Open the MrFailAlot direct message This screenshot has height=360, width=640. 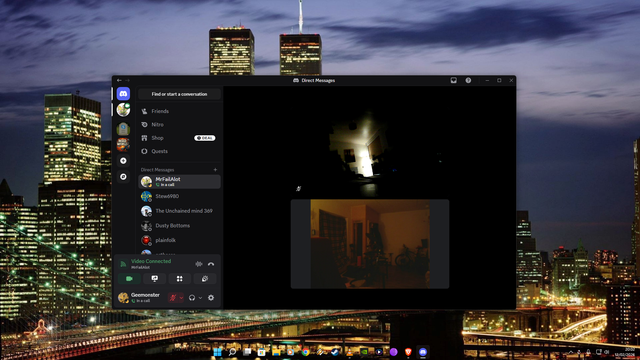(x=180, y=182)
